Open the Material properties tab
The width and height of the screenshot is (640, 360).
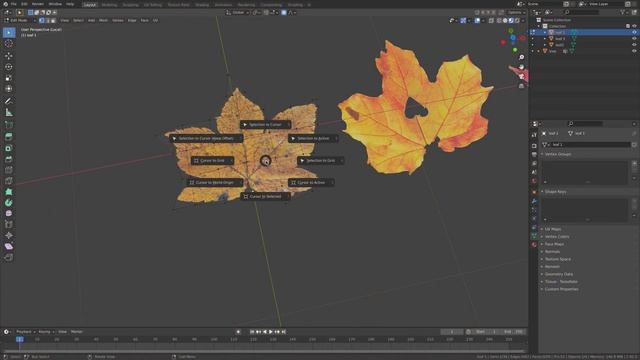click(x=534, y=244)
